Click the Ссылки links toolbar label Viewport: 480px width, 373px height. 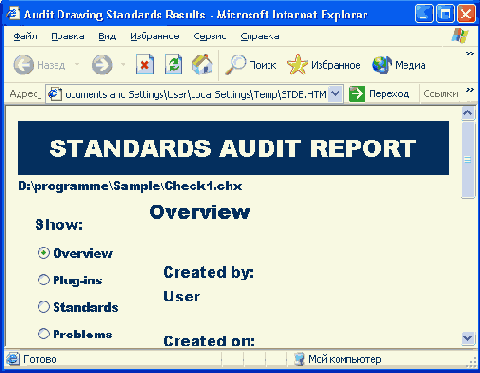[441, 94]
